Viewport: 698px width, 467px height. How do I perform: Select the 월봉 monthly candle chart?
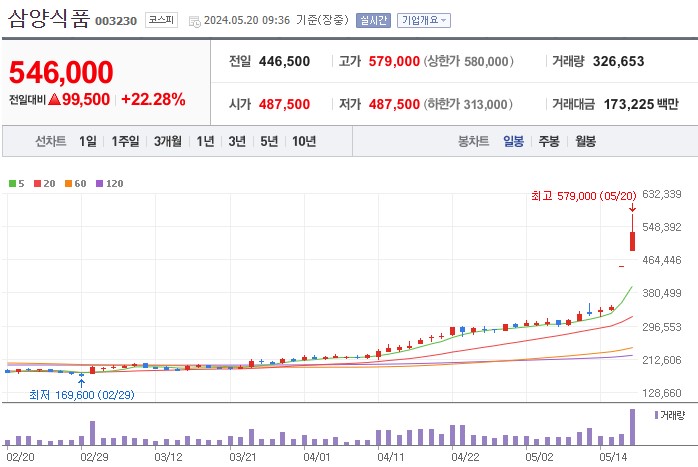[584, 141]
